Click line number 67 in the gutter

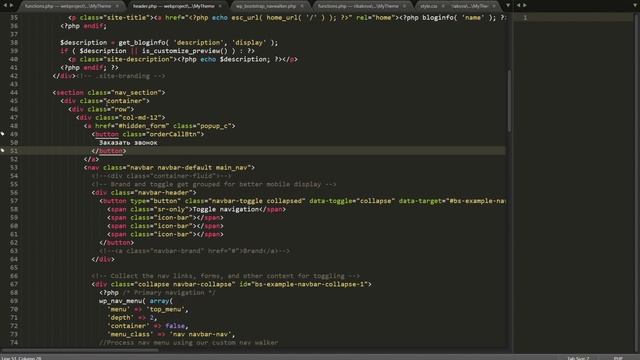(x=14, y=284)
